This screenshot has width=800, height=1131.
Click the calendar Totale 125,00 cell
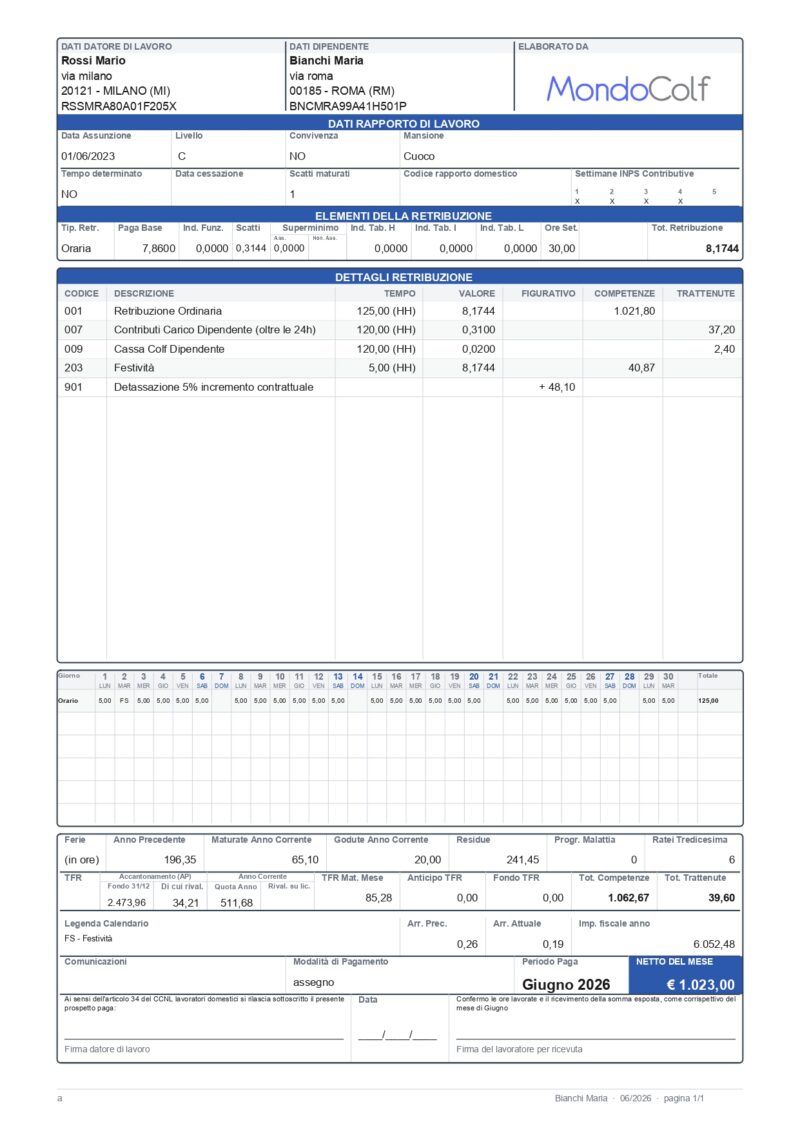pos(708,700)
